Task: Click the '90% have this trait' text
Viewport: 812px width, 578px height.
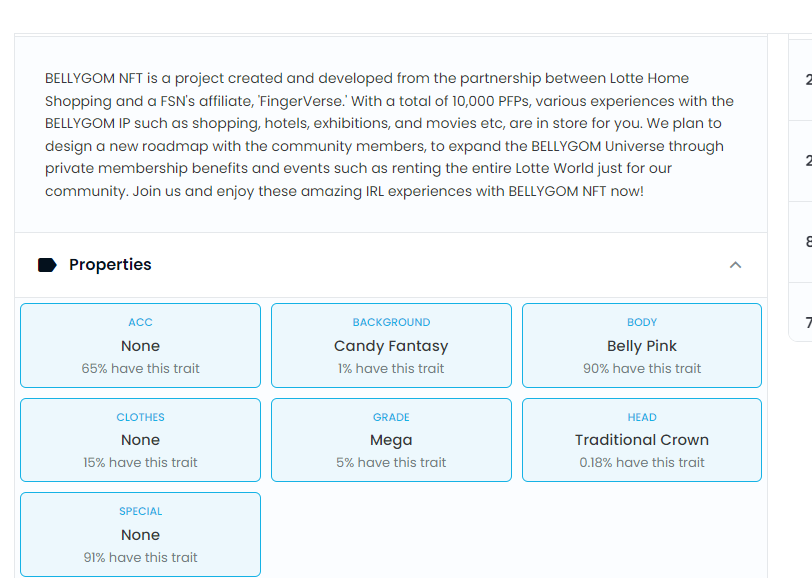Action: coord(642,368)
